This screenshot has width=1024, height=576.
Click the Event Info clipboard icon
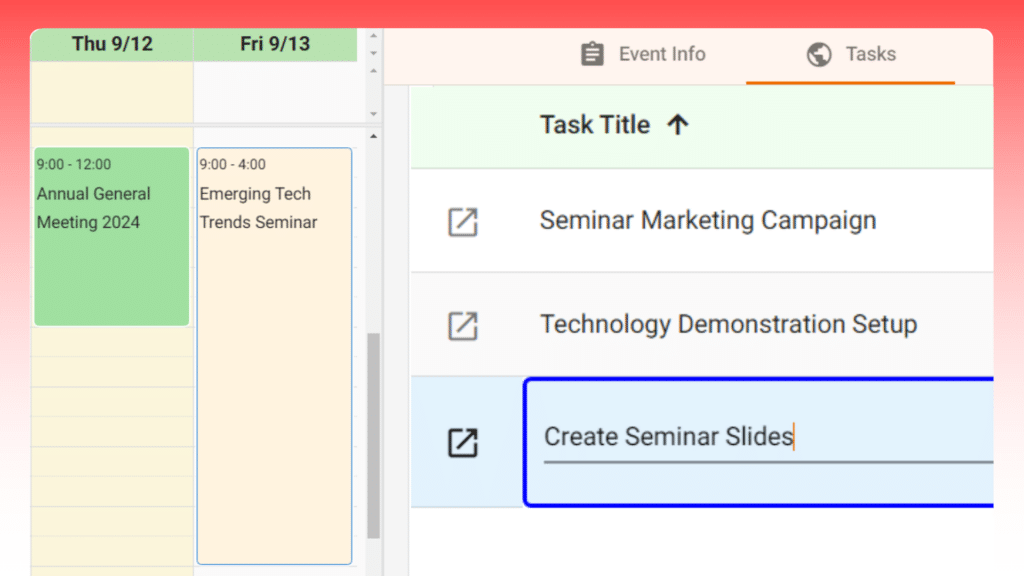592,54
